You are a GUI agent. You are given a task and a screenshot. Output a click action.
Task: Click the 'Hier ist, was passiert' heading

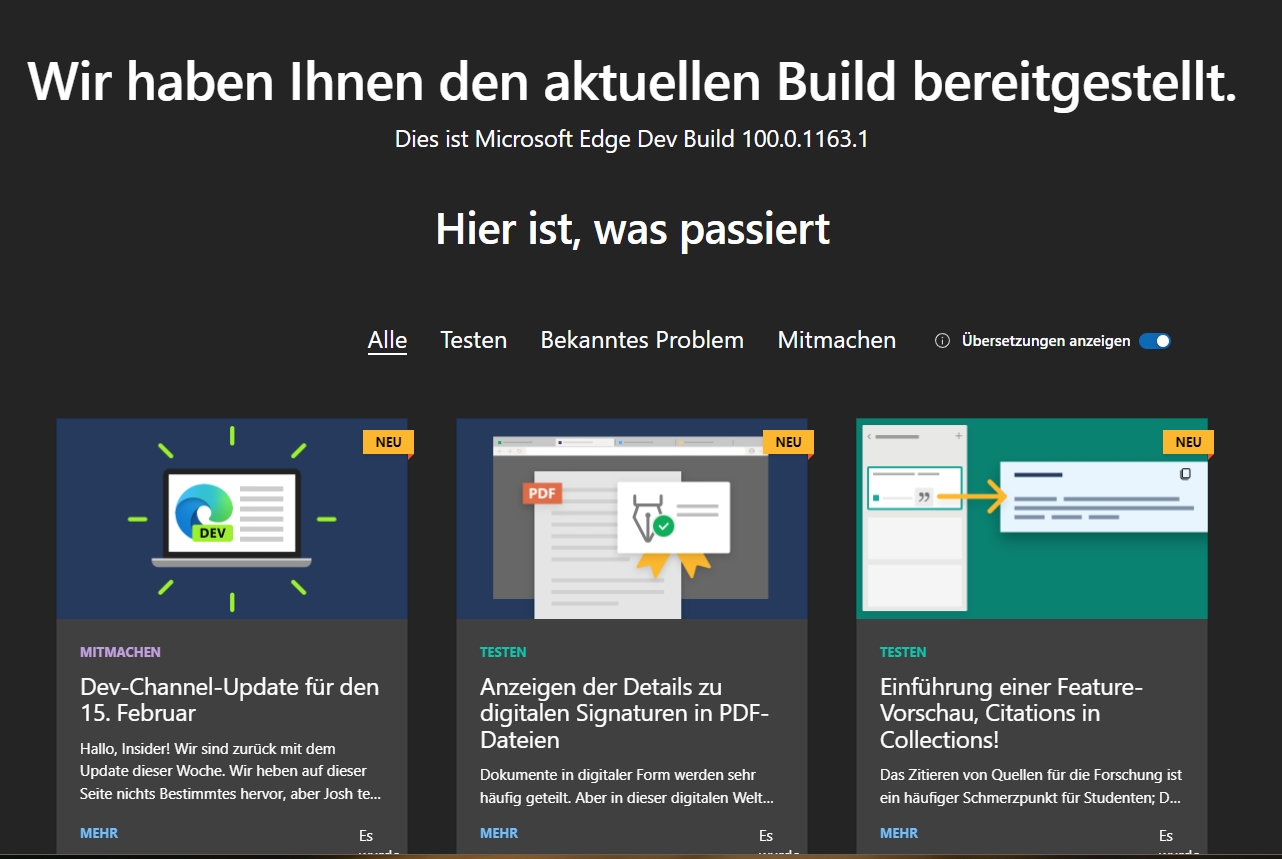pos(633,229)
